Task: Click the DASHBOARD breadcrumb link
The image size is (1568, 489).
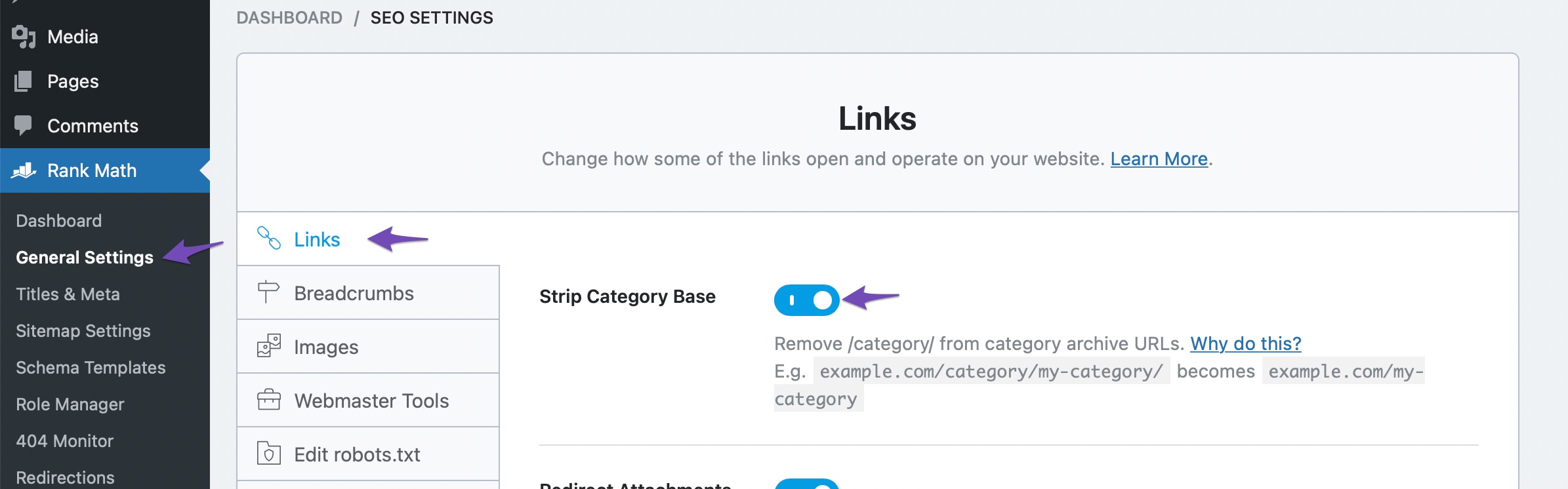Action: tap(289, 18)
